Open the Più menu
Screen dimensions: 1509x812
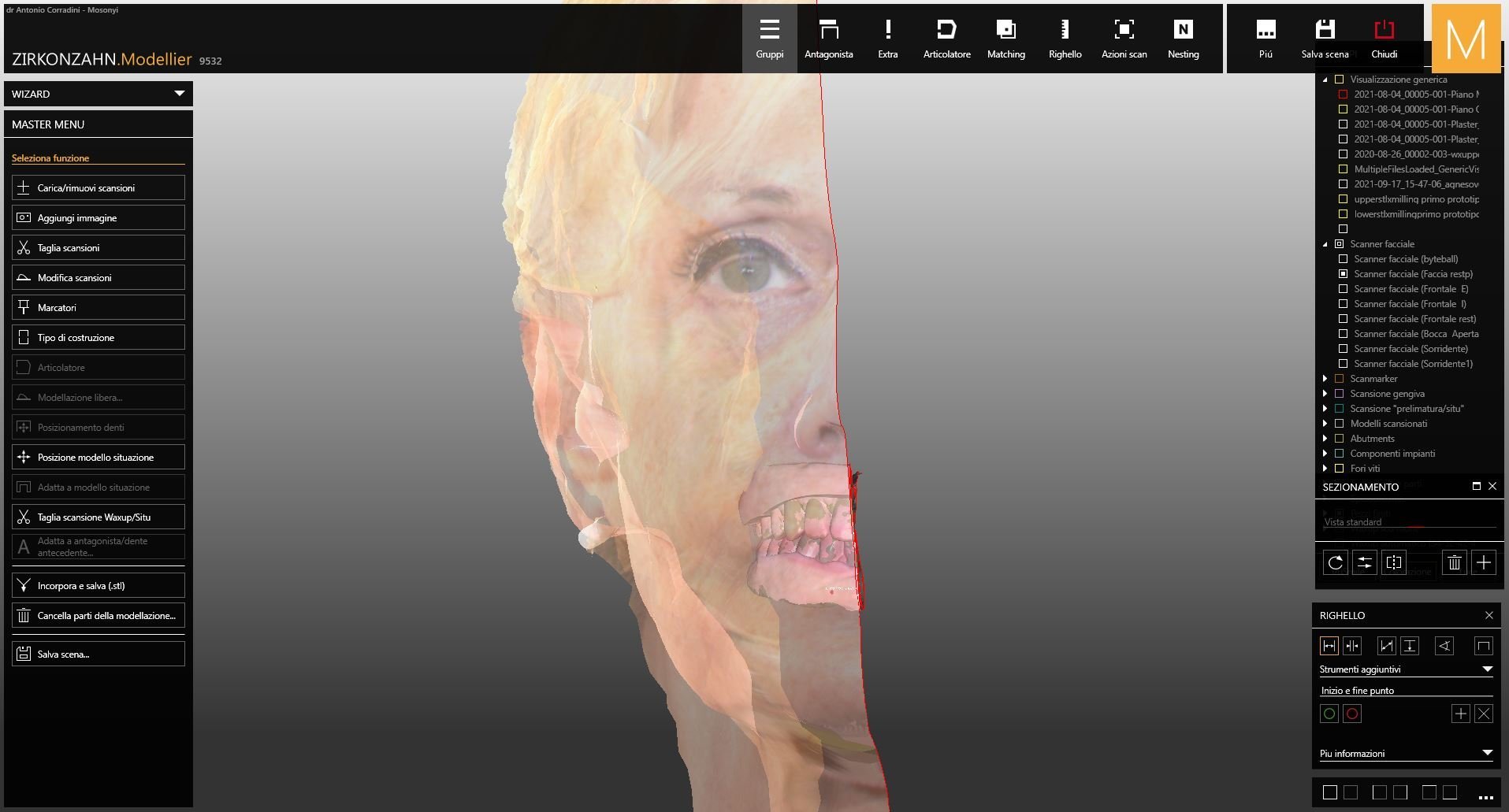(1266, 39)
